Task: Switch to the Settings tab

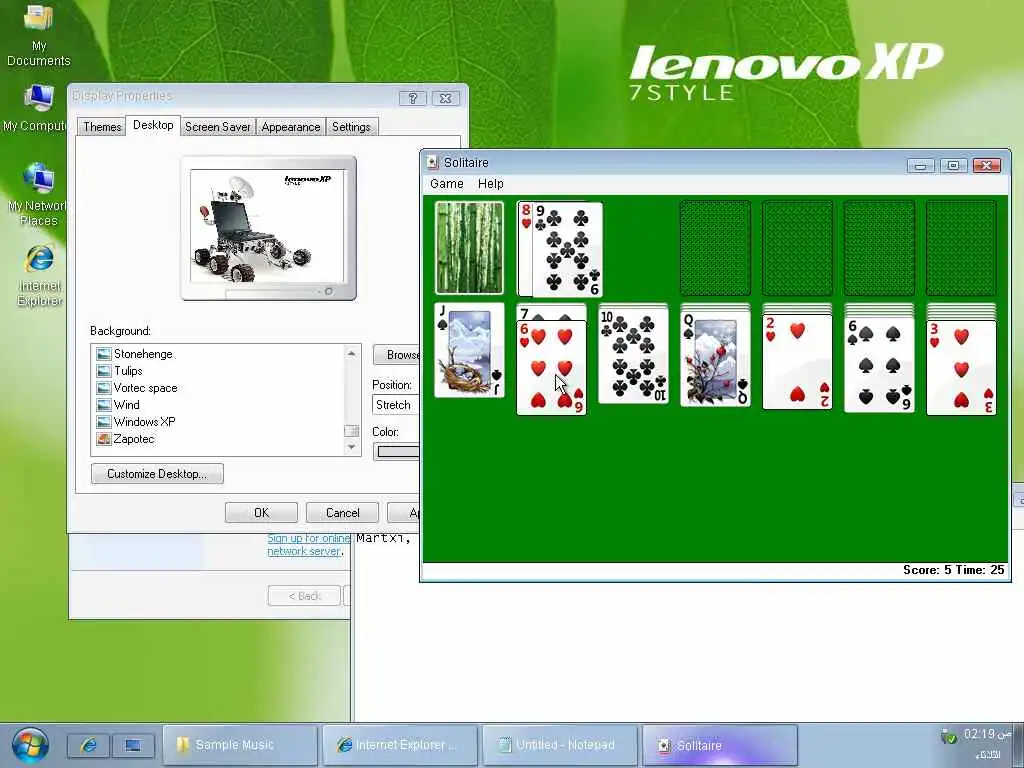Action: coord(351,127)
